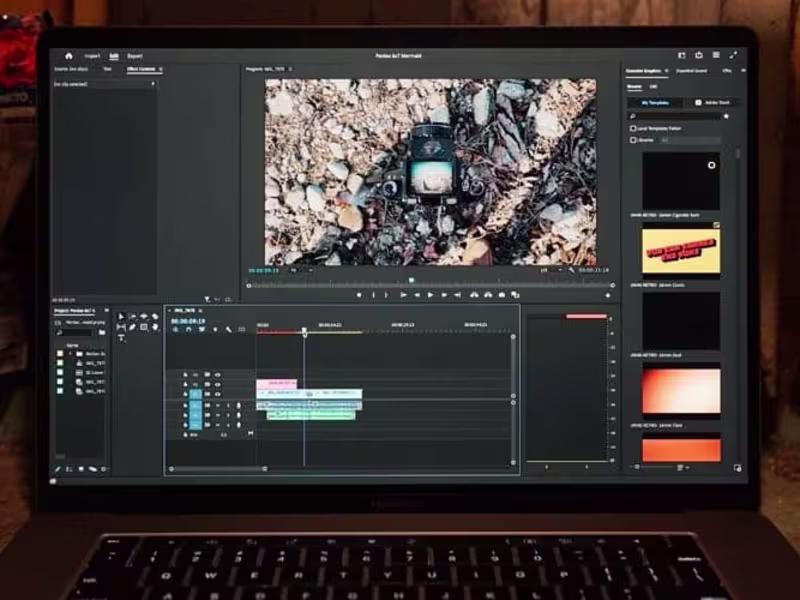This screenshot has width=800, height=600.
Task: Open the playback resolution dropdown
Action: click(551, 270)
